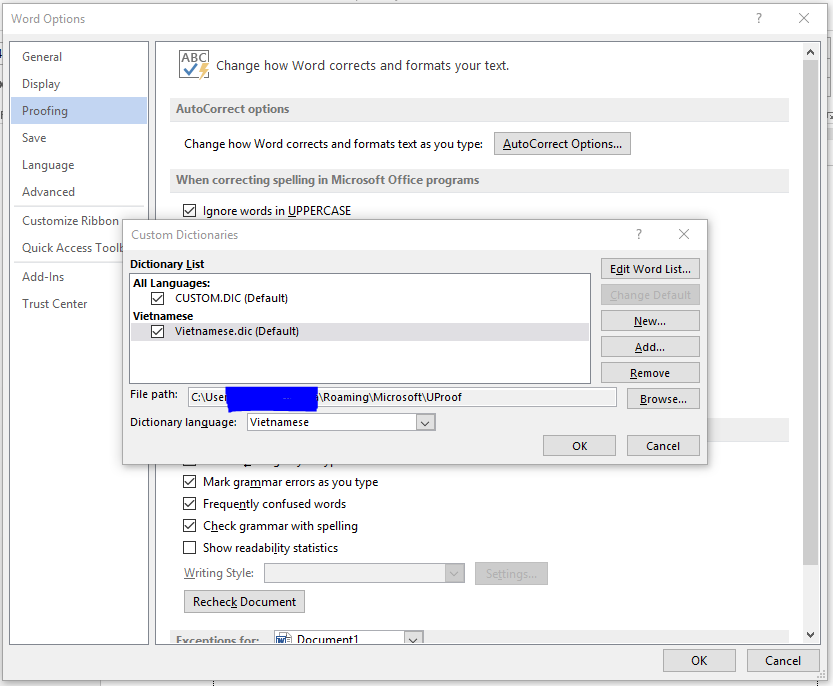Click the Word Options help question mark
The width and height of the screenshot is (833, 686).
pyautogui.click(x=759, y=18)
